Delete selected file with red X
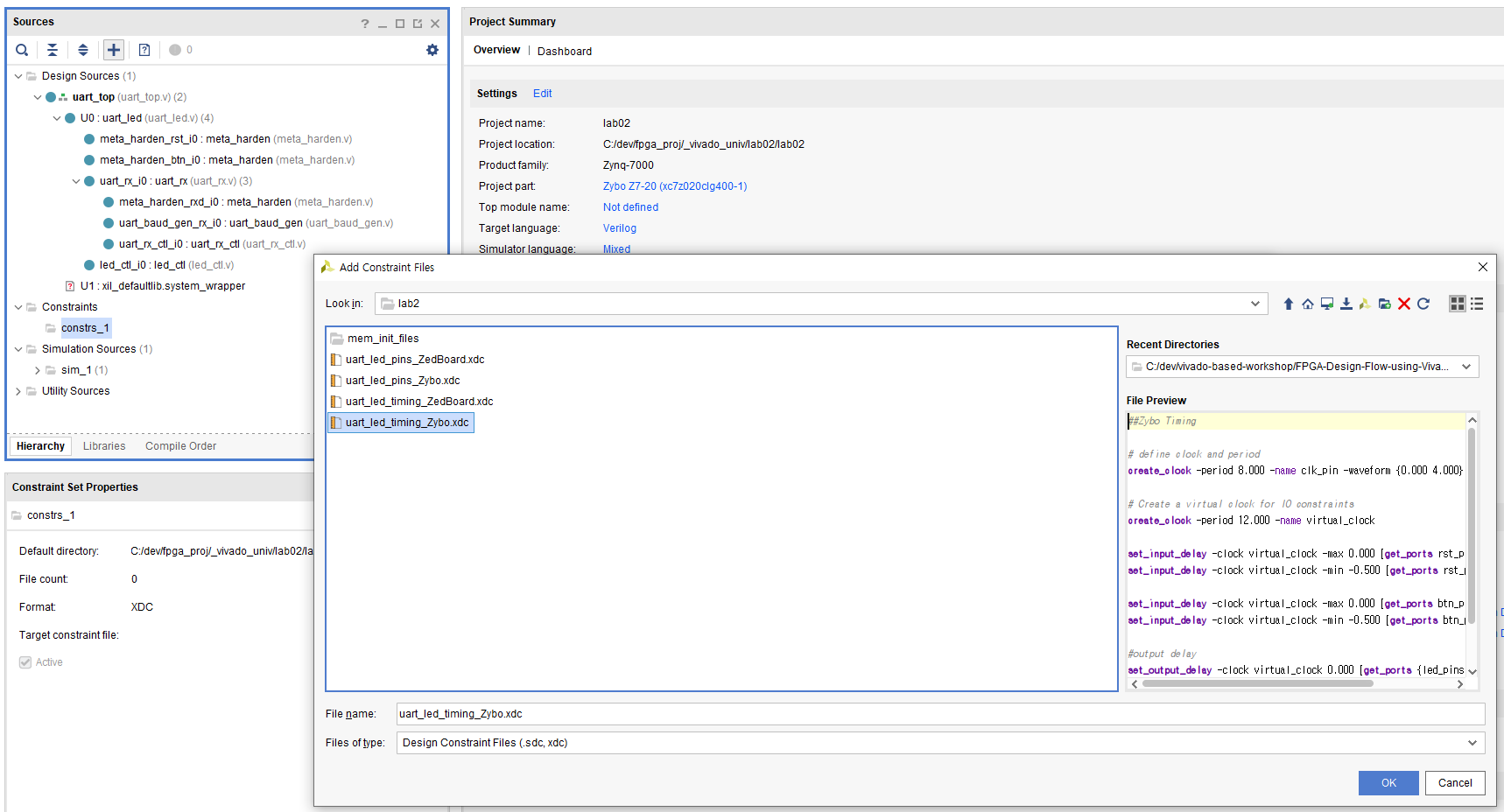Image resolution: width=1504 pixels, height=812 pixels. point(1404,304)
